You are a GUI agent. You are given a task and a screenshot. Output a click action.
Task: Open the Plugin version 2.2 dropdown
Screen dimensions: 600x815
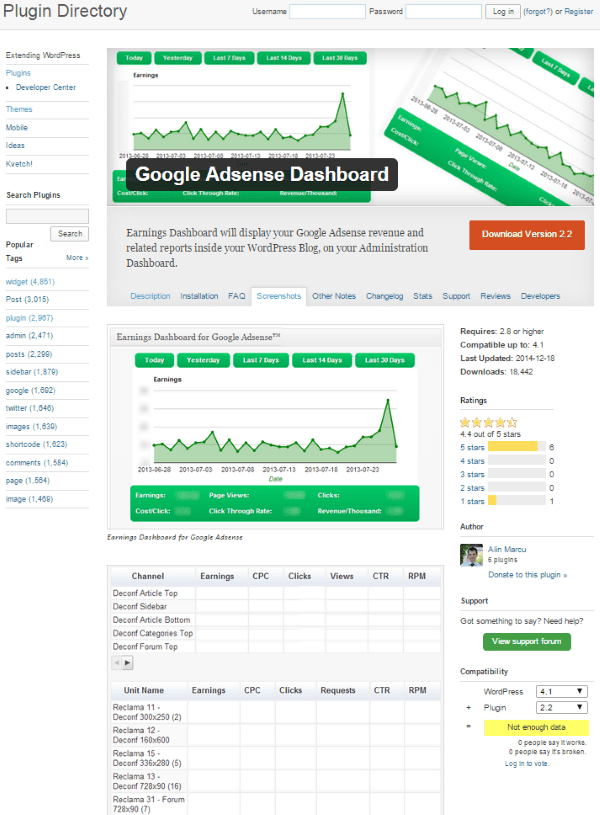[x=562, y=707]
